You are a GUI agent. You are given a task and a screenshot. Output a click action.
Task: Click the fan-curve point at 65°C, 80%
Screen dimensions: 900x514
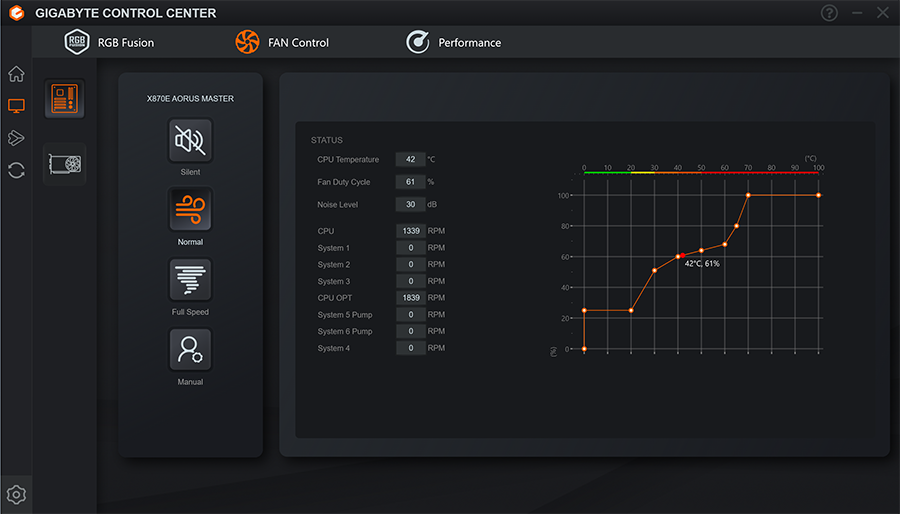[x=736, y=226]
